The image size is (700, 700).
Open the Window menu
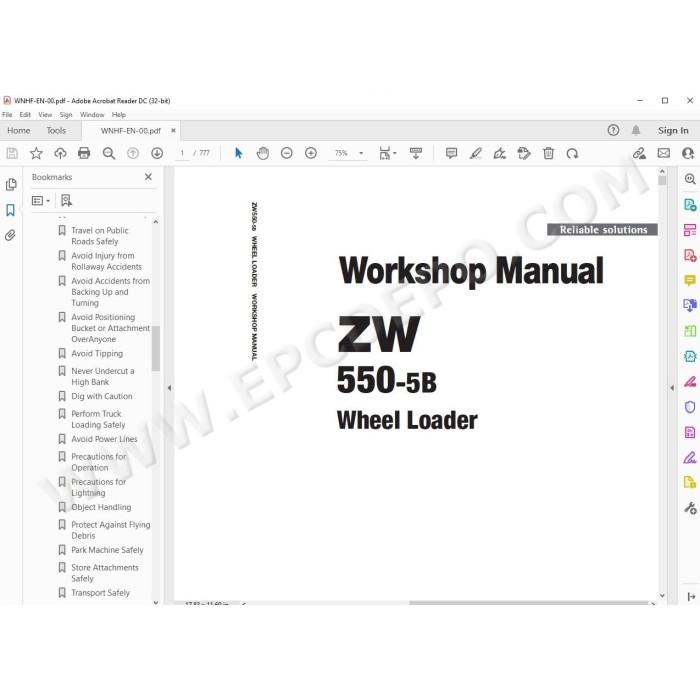pos(92,115)
